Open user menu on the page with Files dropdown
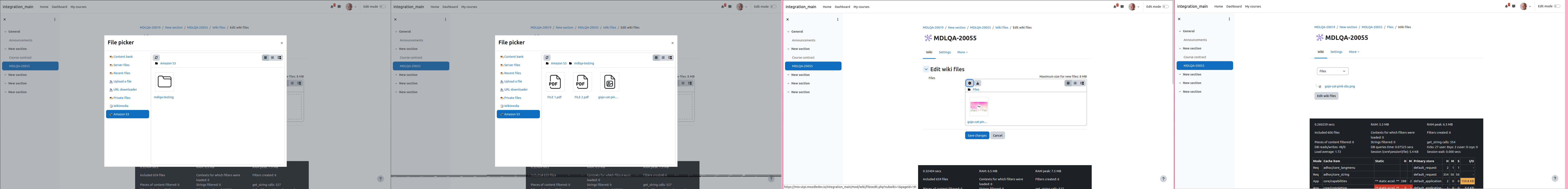1568x189 pixels. pyautogui.click(x=1526, y=6)
